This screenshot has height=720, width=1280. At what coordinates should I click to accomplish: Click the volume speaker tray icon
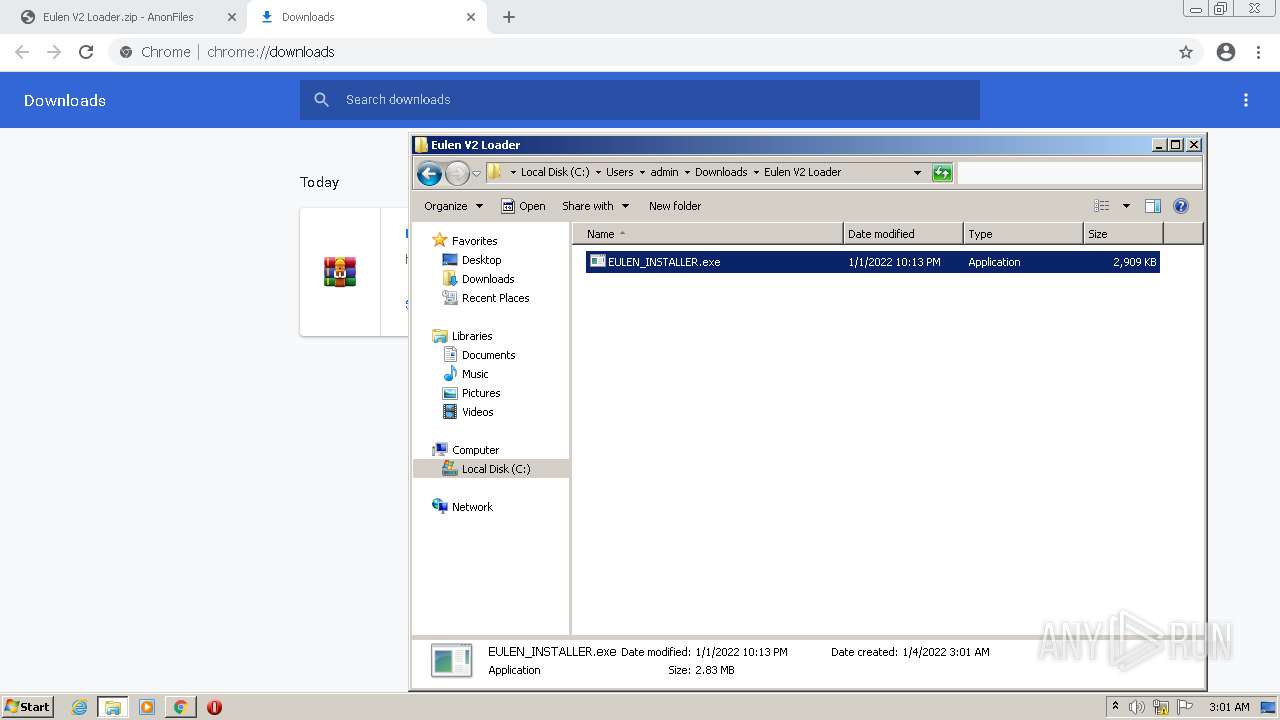[1137, 707]
